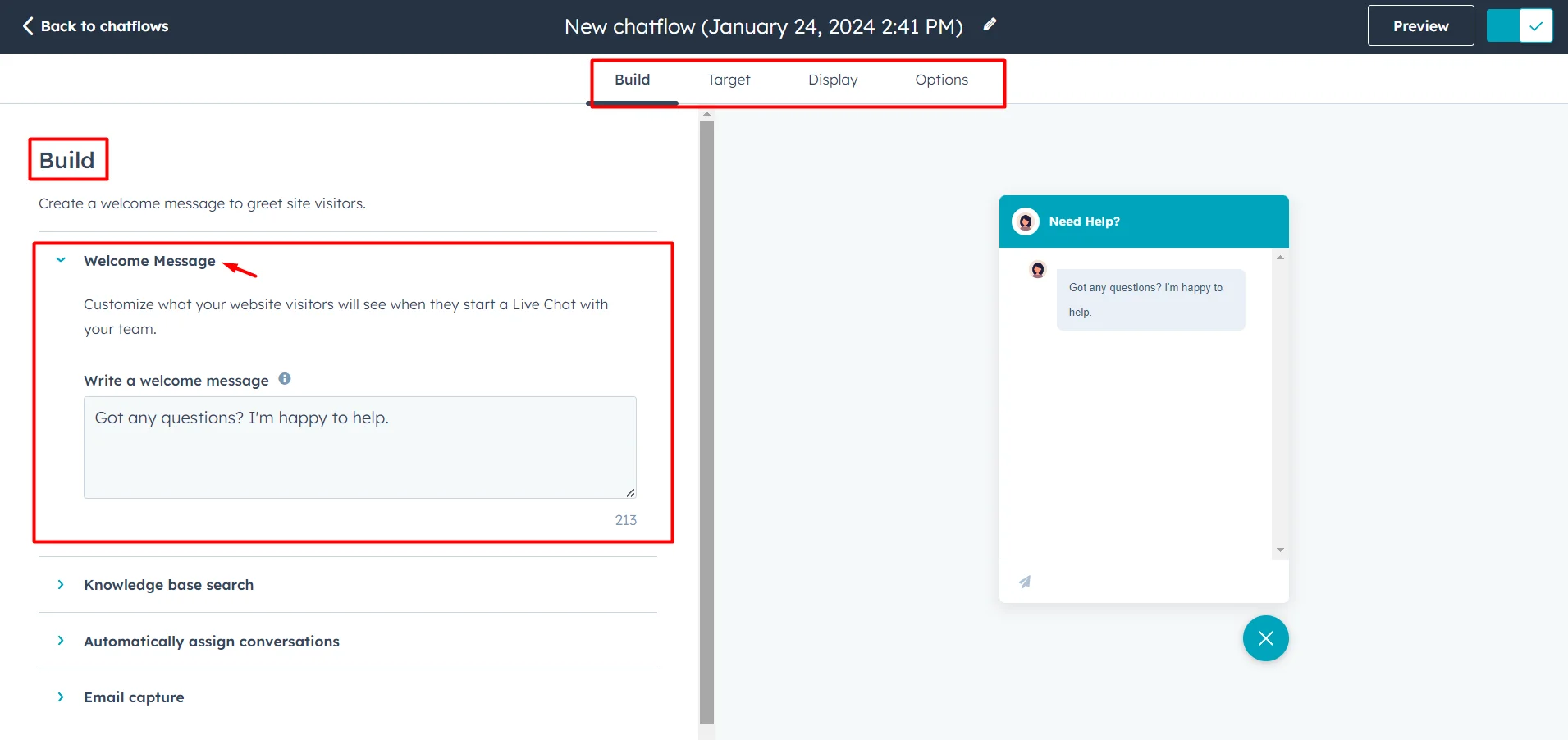Viewport: 1568px width, 740px height.
Task: Open the Display tab
Action: tap(833, 80)
